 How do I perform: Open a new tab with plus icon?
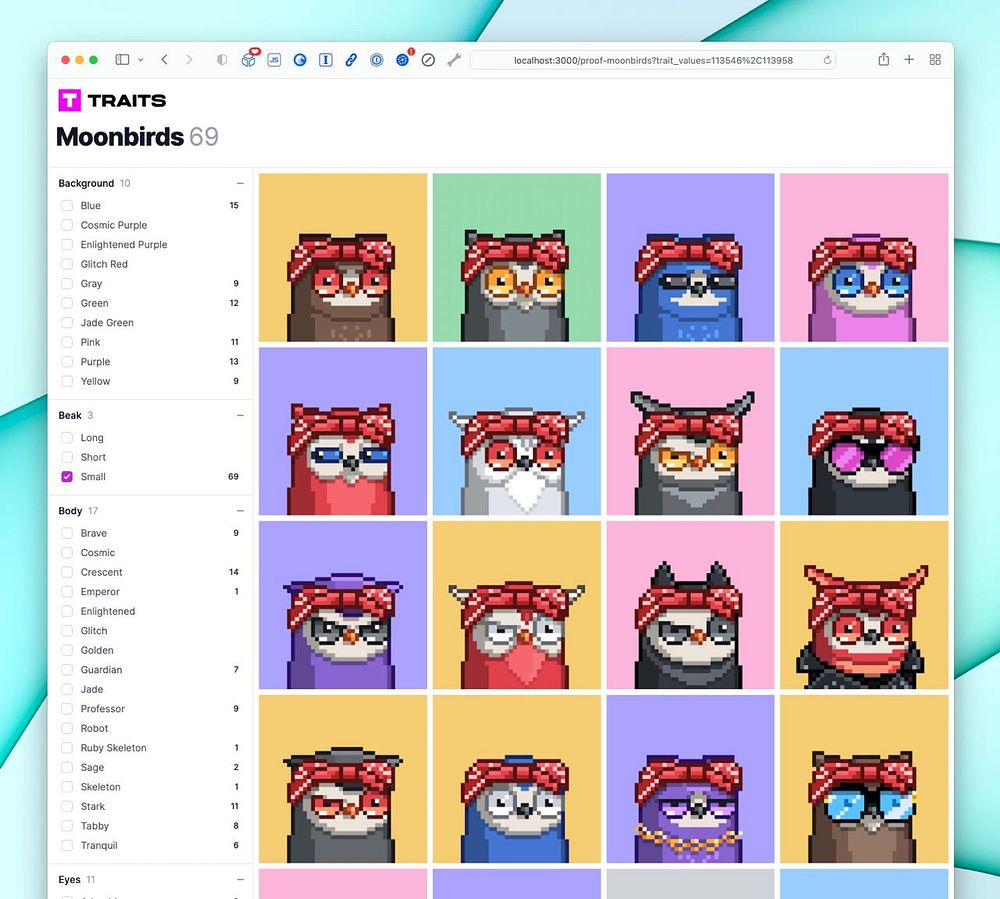point(909,59)
